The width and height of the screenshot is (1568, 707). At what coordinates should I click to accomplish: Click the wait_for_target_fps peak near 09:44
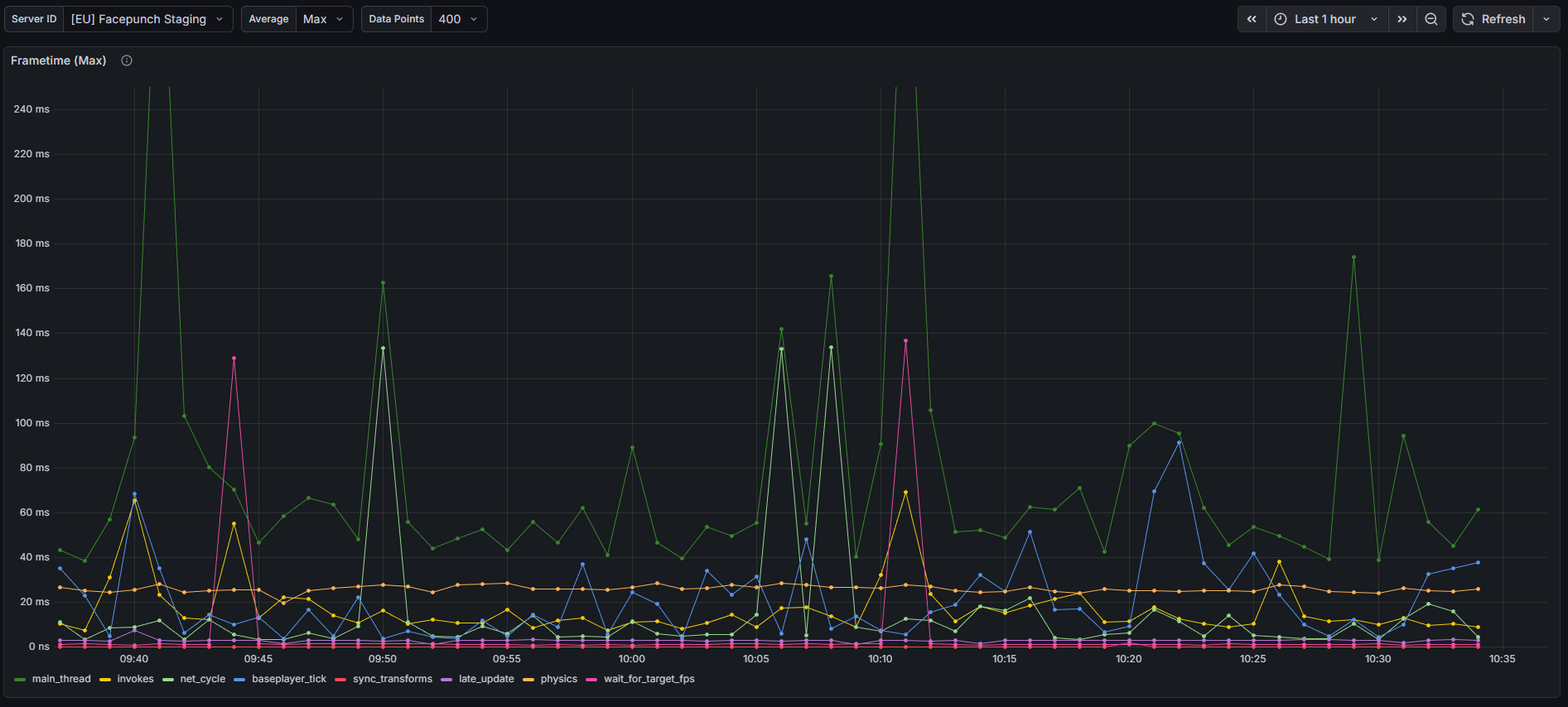234,358
